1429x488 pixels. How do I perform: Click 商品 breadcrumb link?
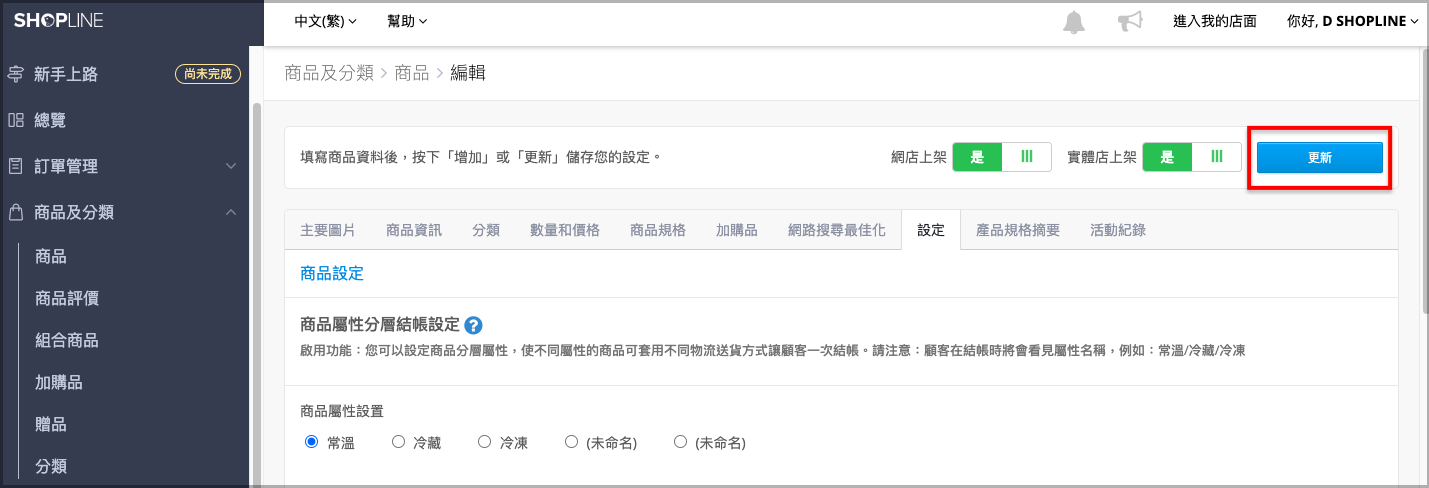coord(412,73)
